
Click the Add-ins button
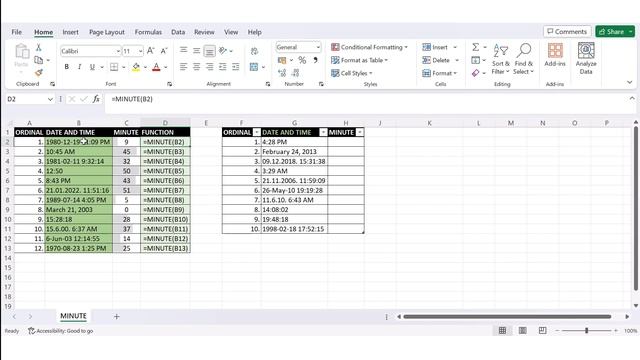click(x=555, y=55)
